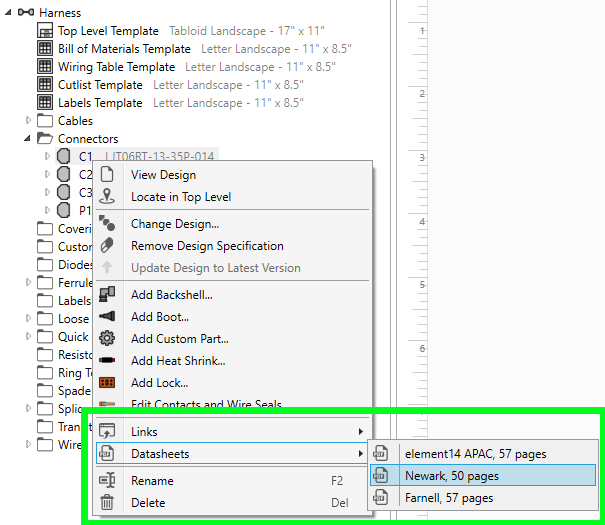605x525 pixels.
Task: Open the Datasheets submenu arrow
Action: point(360,453)
